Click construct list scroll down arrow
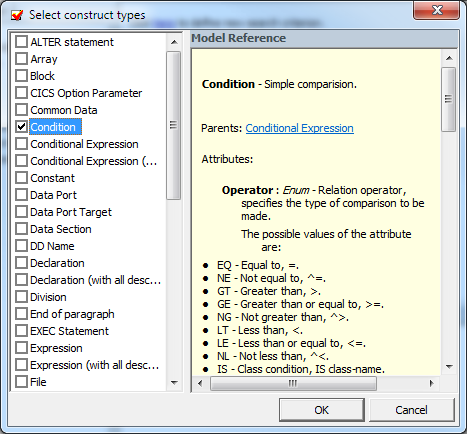 point(174,383)
